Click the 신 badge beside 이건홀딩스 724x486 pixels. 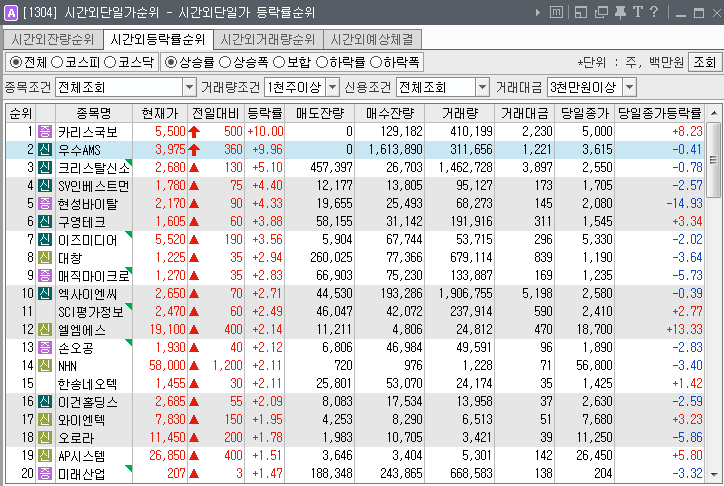point(45,402)
